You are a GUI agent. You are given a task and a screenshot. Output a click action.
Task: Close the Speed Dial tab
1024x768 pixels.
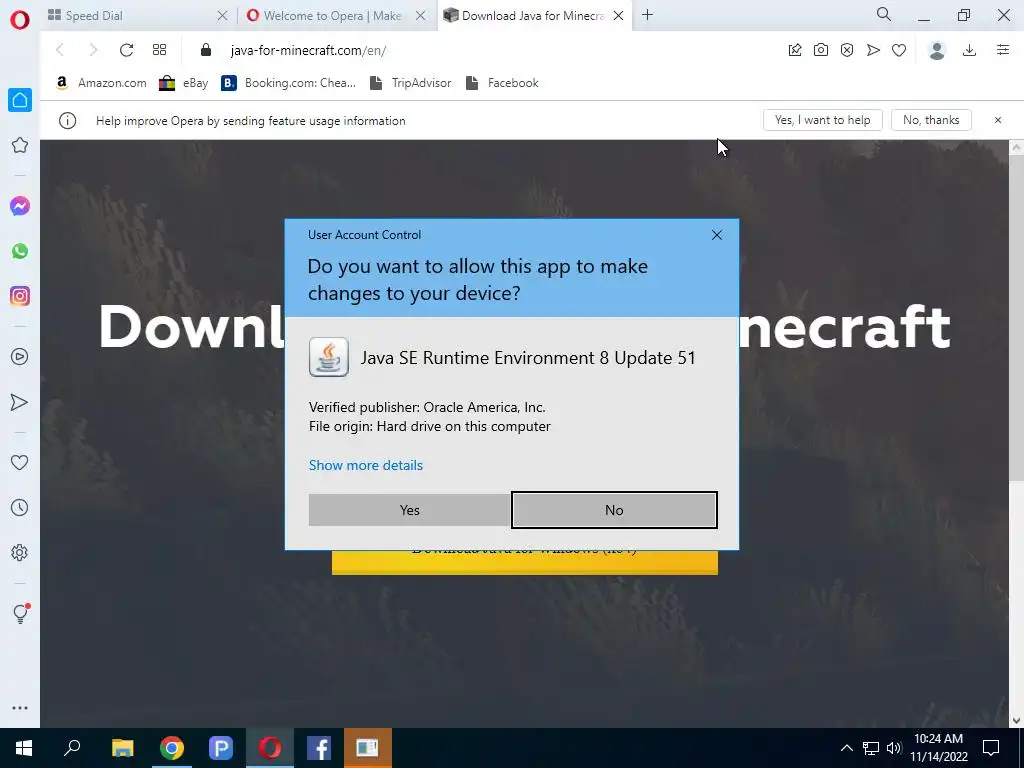222,16
